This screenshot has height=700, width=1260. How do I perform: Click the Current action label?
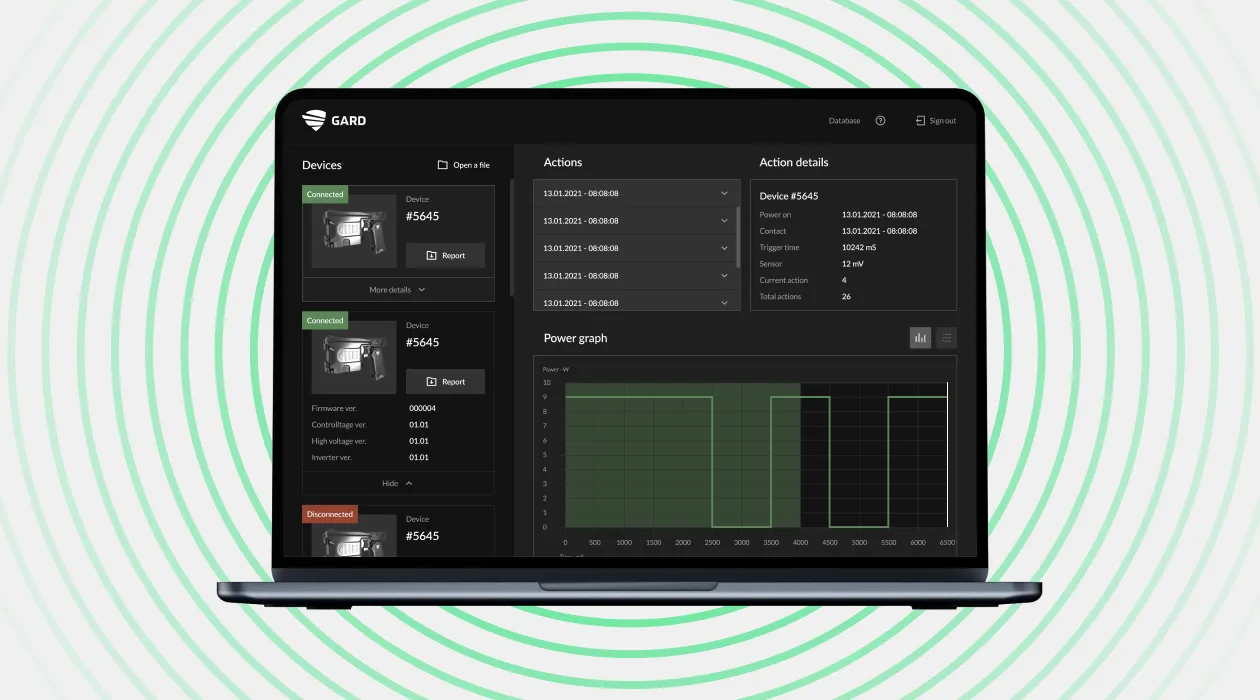pyautogui.click(x=784, y=280)
